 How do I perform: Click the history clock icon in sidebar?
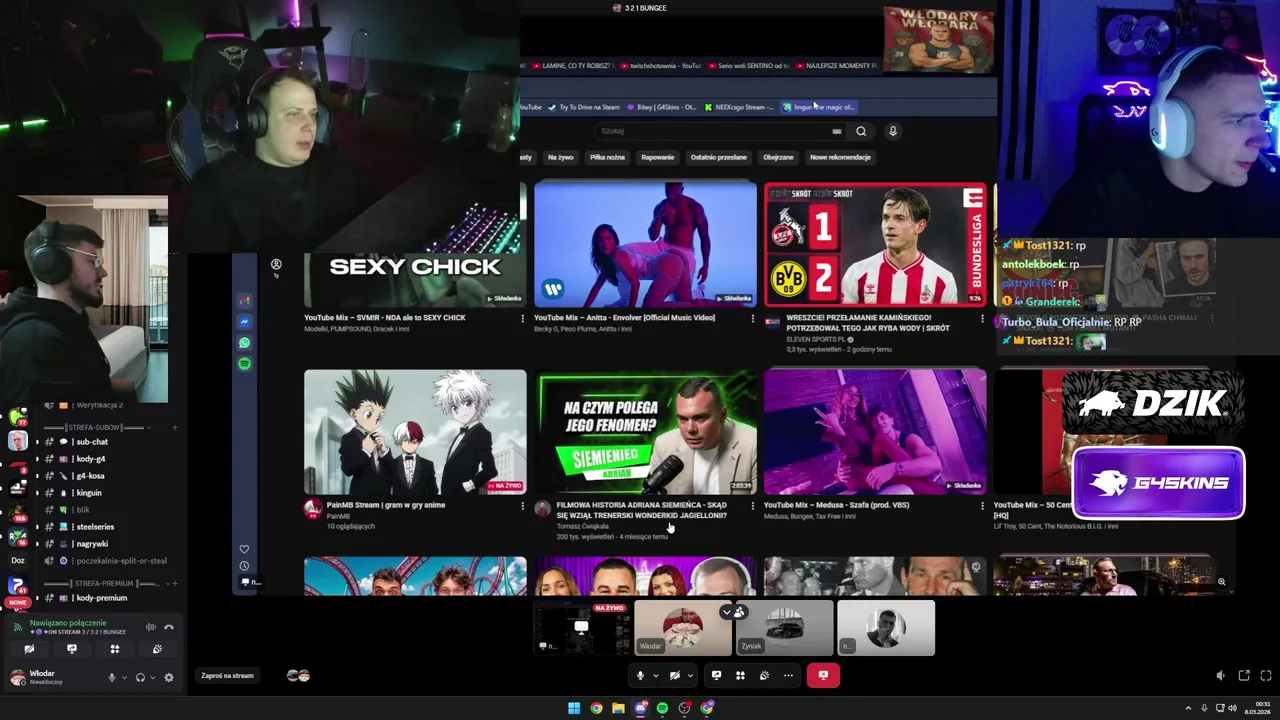244,566
